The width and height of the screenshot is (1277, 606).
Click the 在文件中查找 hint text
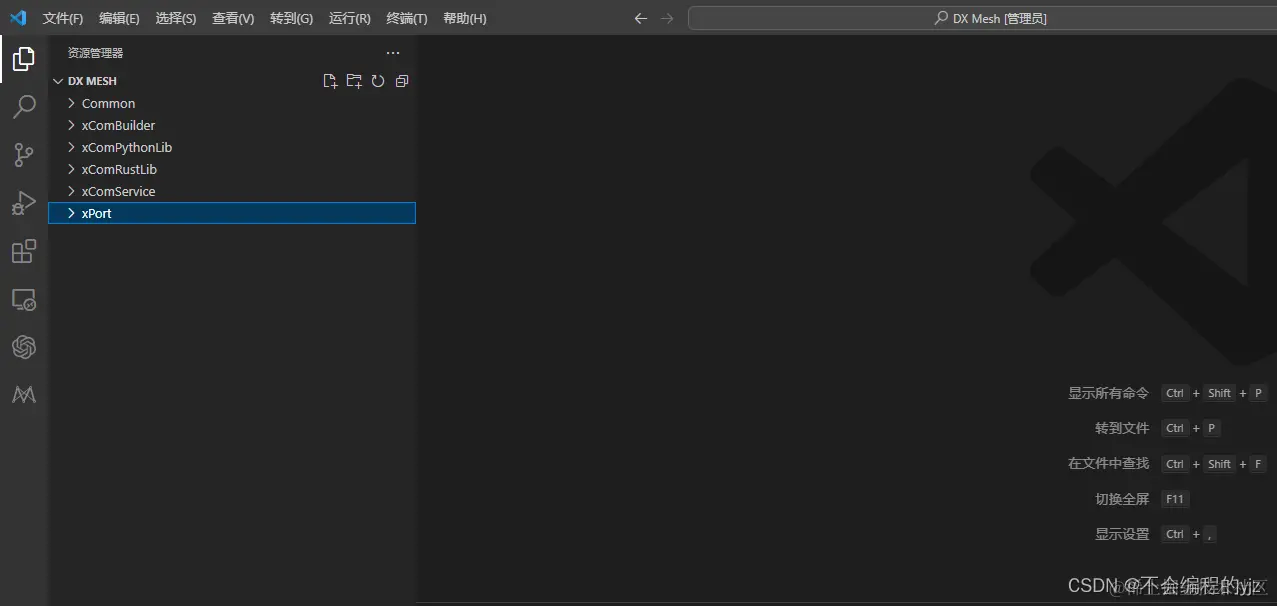pyautogui.click(x=1108, y=464)
